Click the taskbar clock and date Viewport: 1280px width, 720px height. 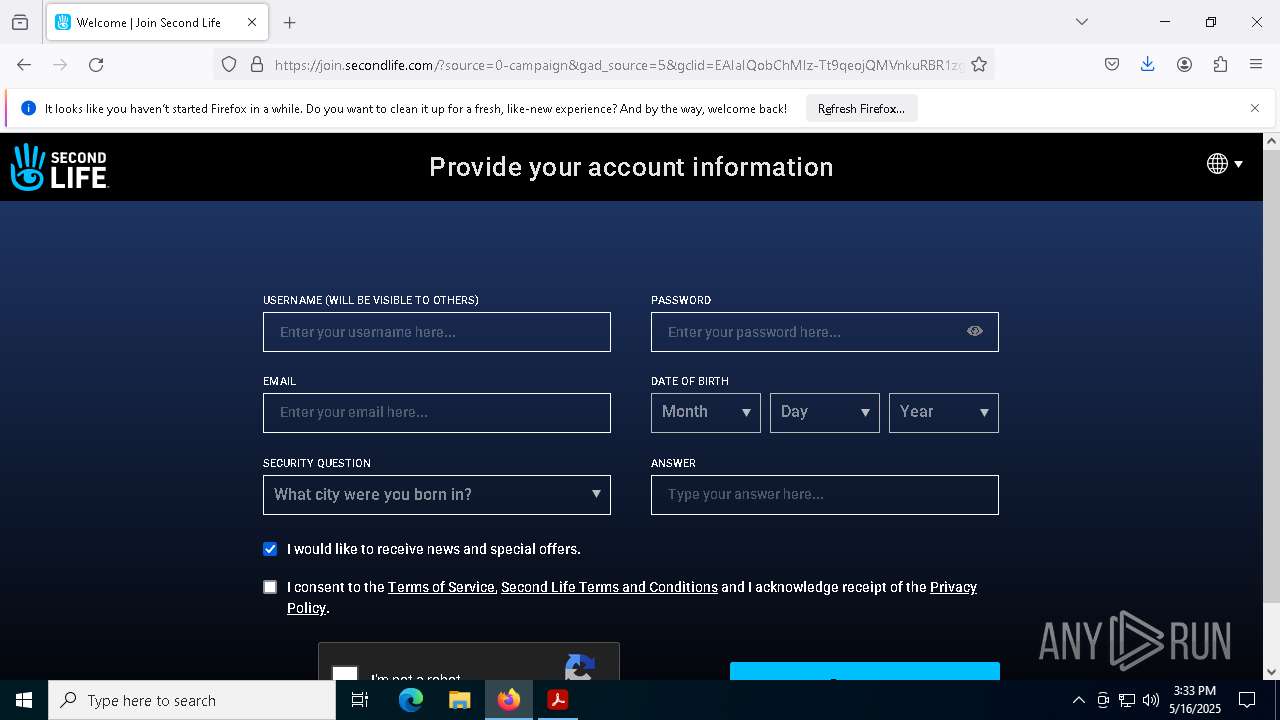1195,700
